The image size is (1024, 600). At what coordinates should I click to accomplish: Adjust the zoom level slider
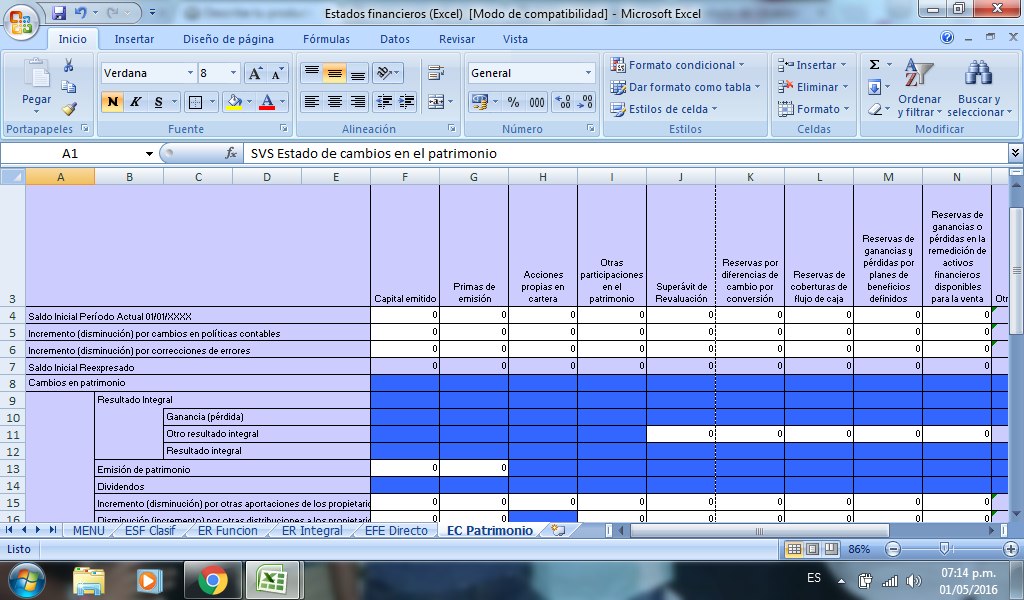coord(944,549)
